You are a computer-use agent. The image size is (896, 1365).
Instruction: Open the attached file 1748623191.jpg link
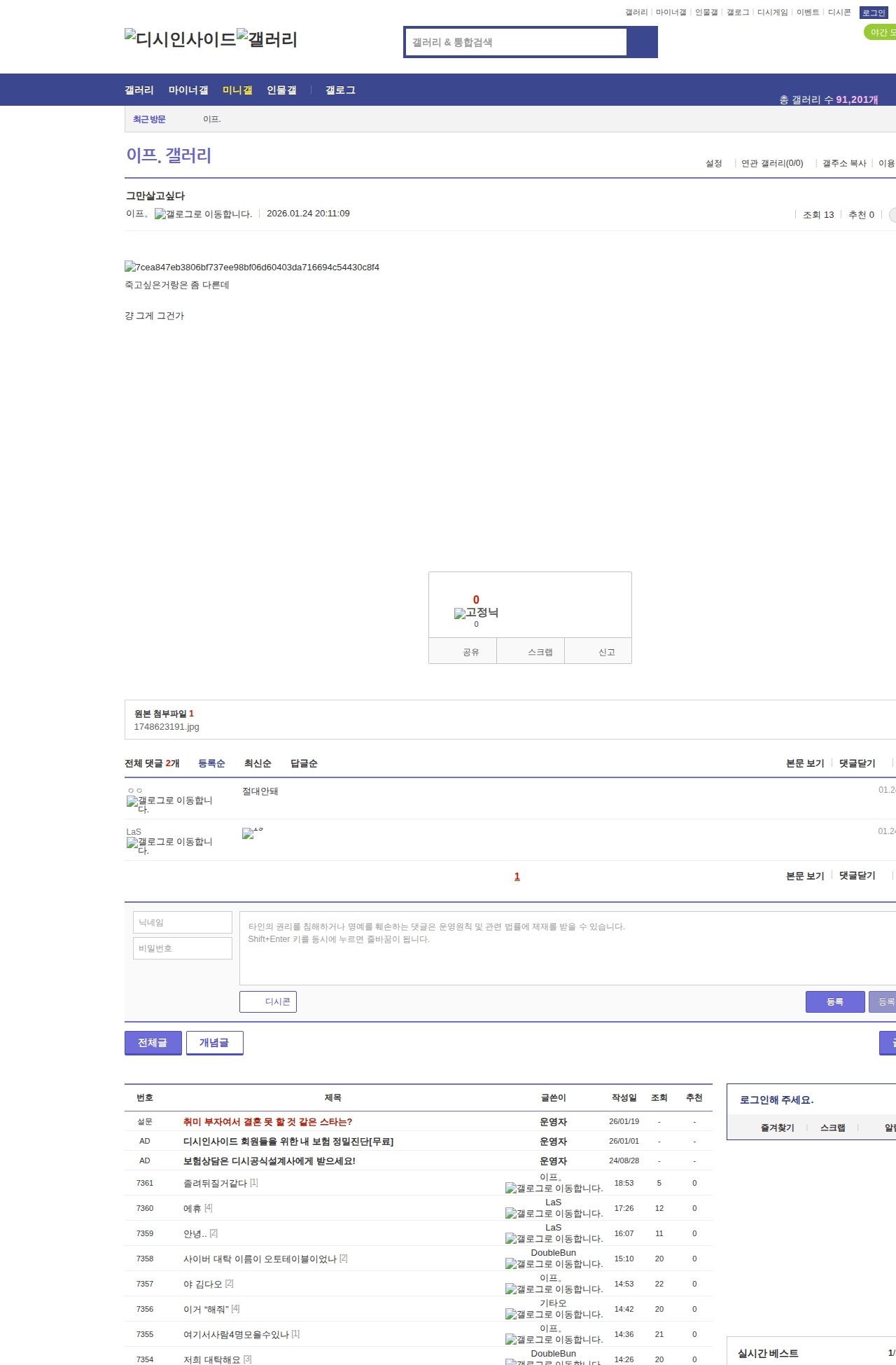click(x=167, y=727)
